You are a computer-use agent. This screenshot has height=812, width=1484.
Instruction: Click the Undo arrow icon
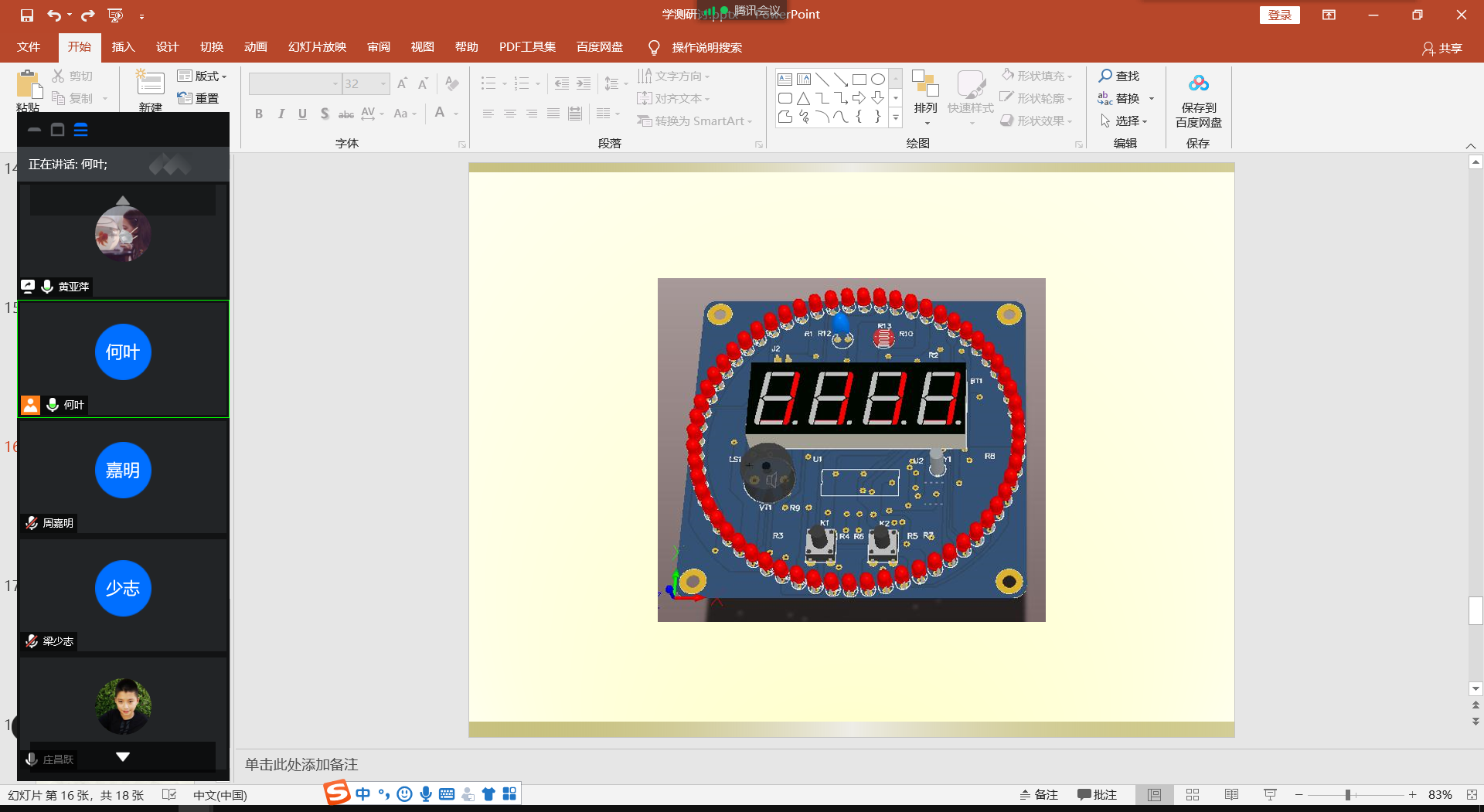53,15
